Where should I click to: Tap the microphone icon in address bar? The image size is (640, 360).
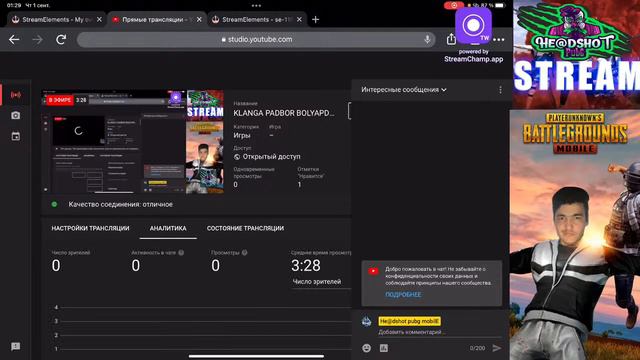pos(427,40)
